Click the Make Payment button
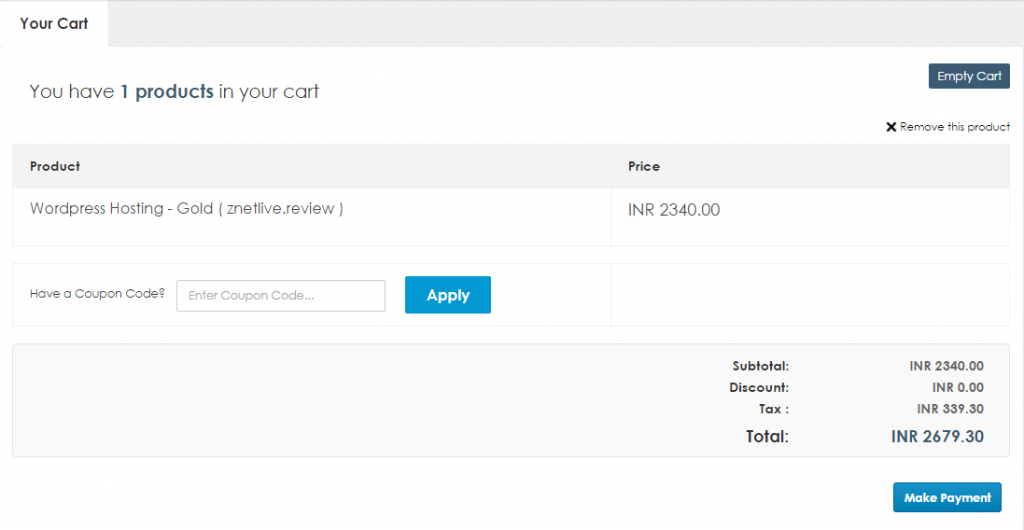 (x=946, y=497)
